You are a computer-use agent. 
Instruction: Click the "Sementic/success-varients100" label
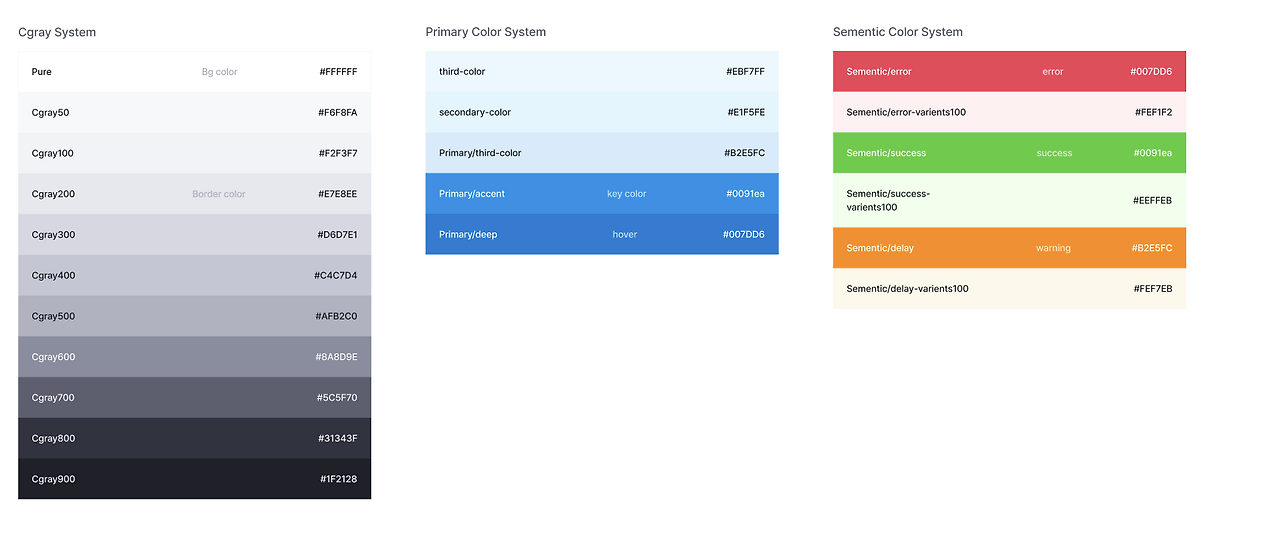click(x=888, y=201)
